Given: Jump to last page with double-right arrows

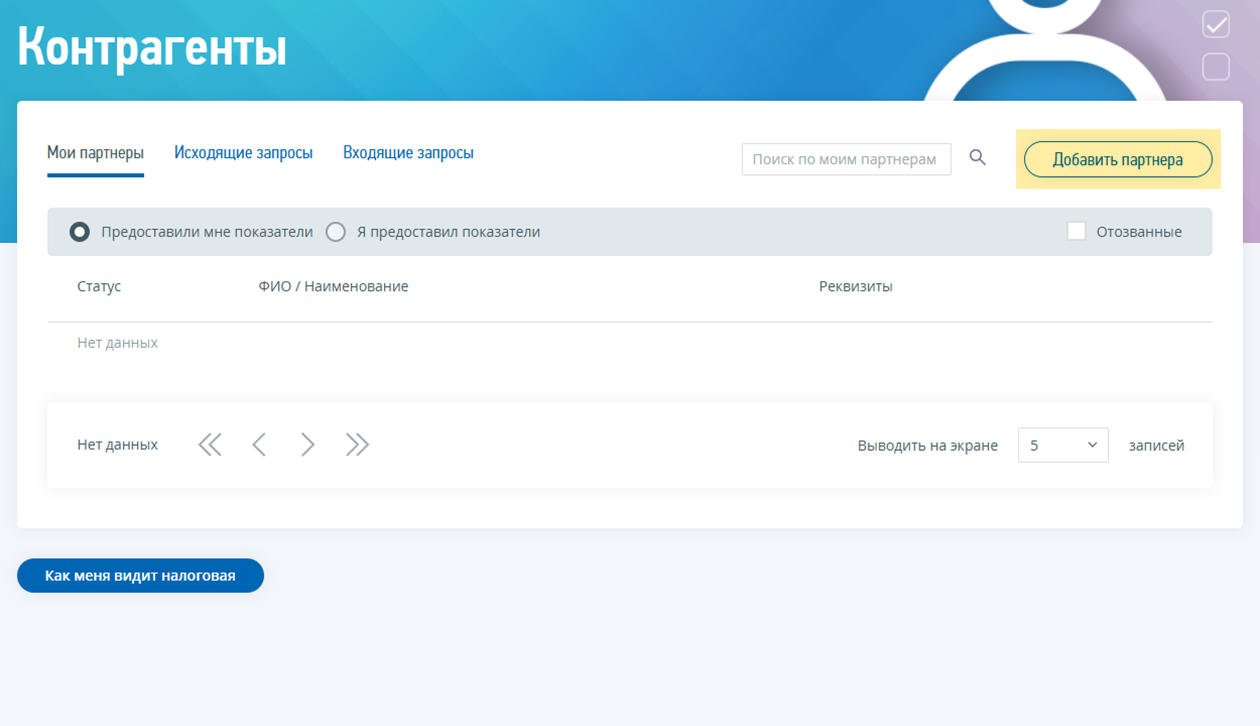Looking at the screenshot, I should [357, 445].
